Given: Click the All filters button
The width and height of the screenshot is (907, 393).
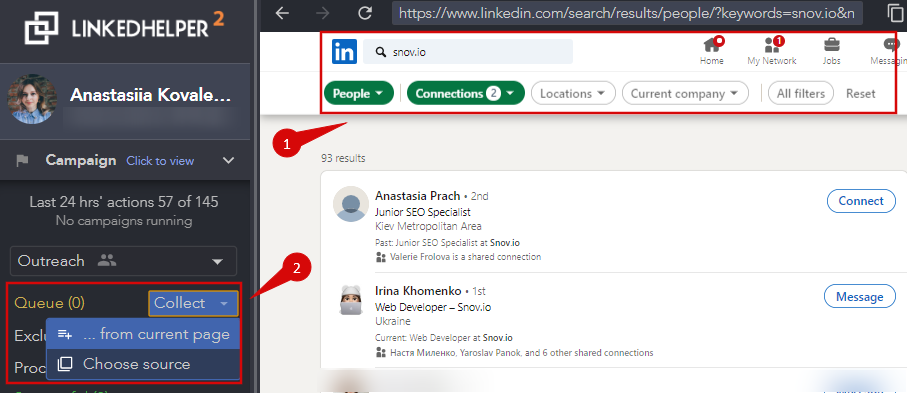Looking at the screenshot, I should (x=801, y=93).
